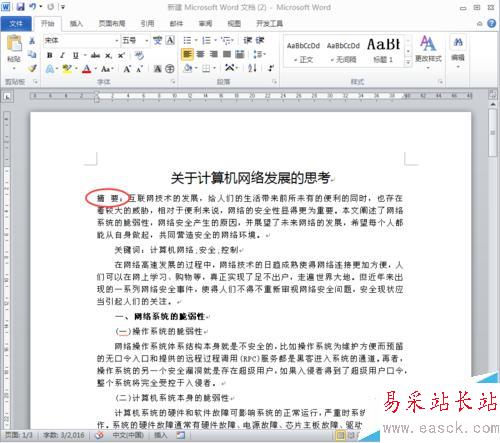The width and height of the screenshot is (500, 443).
Task: Switch to the 页面布局 Page Layout tab
Action: click(x=112, y=23)
